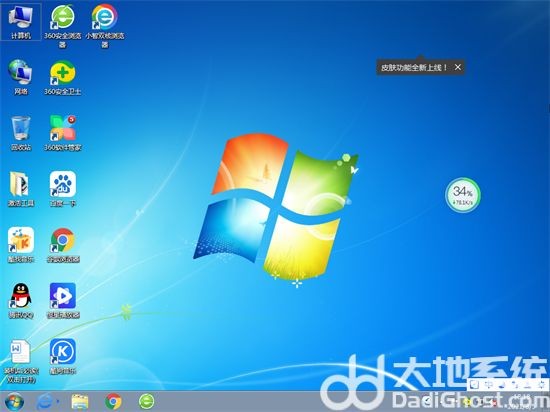This screenshot has height=412, width=550.
Task: Select the 计算机 desktop icon
Action: [21, 22]
